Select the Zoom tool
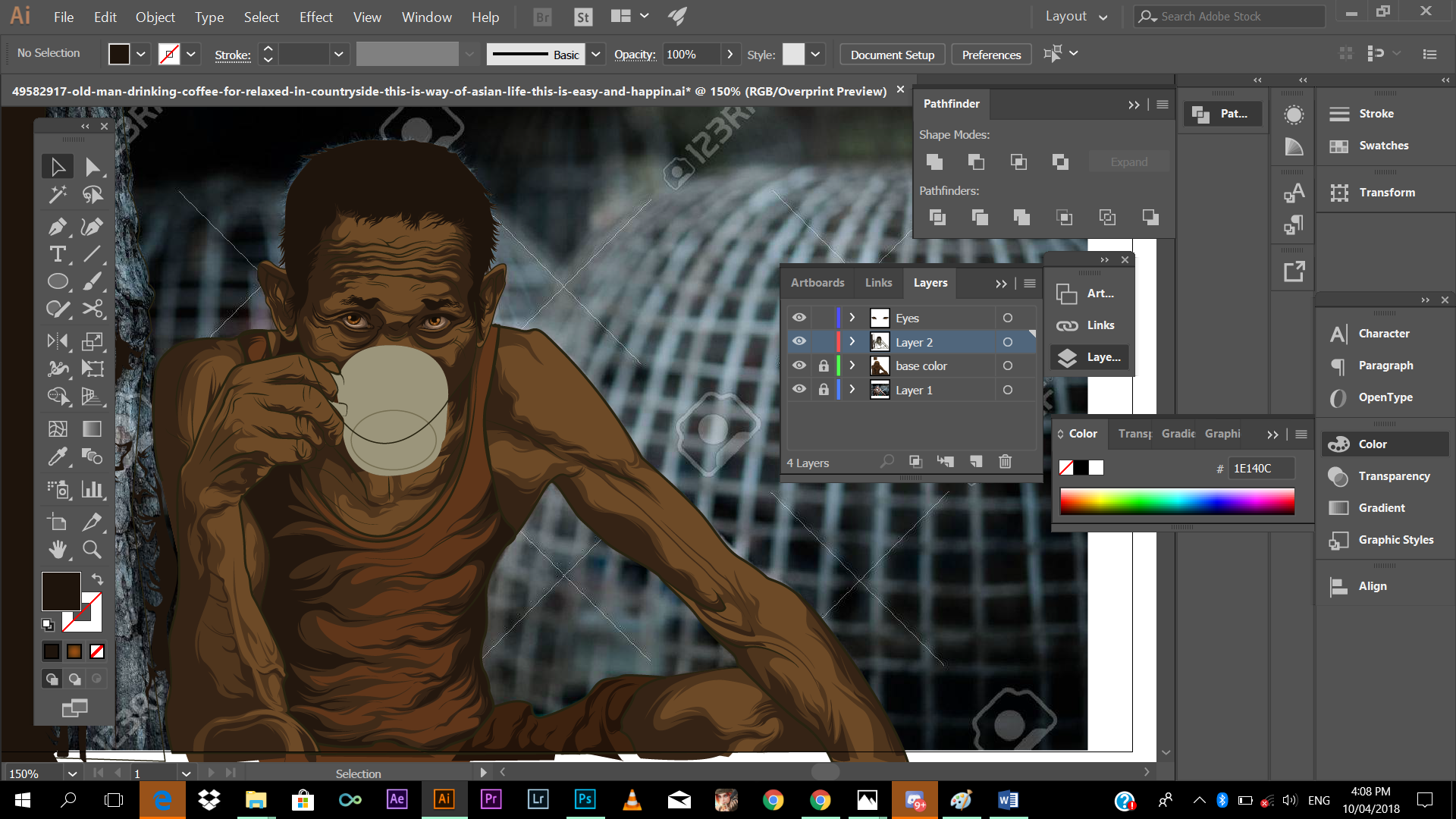 pyautogui.click(x=93, y=549)
